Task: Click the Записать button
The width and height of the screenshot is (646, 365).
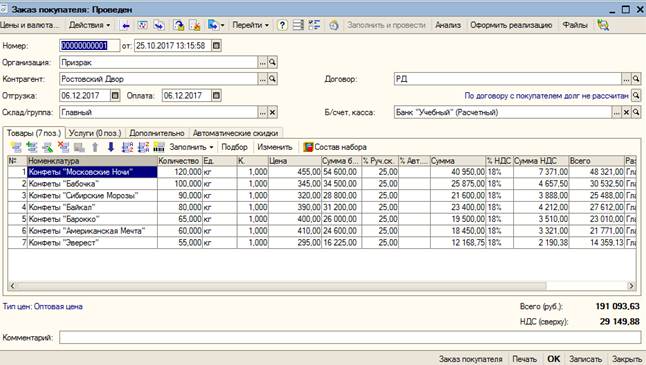Action: click(x=585, y=359)
